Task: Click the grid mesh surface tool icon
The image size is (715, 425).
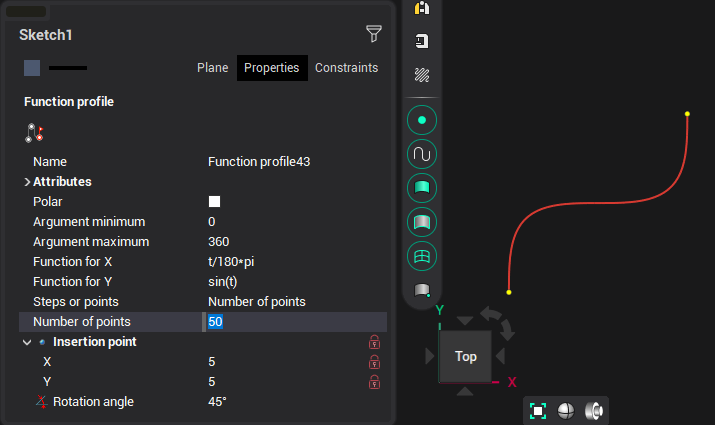Action: (422, 256)
